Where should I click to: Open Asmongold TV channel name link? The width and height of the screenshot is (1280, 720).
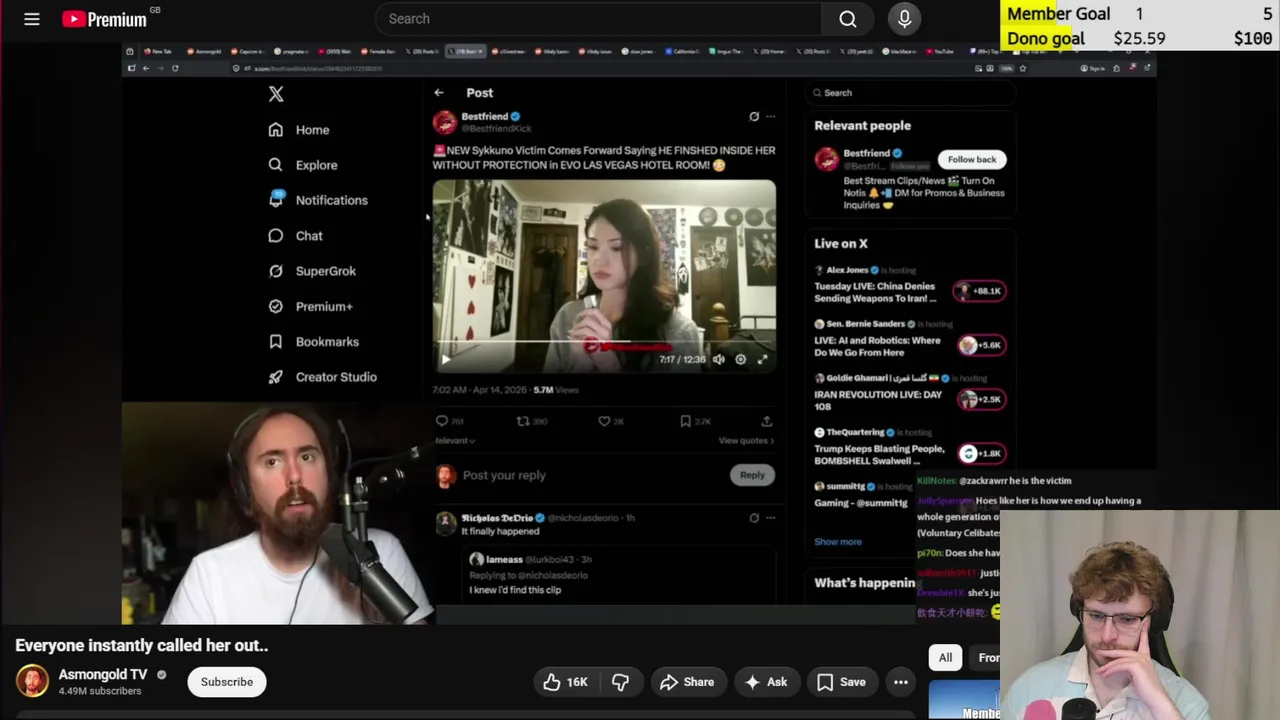point(103,674)
